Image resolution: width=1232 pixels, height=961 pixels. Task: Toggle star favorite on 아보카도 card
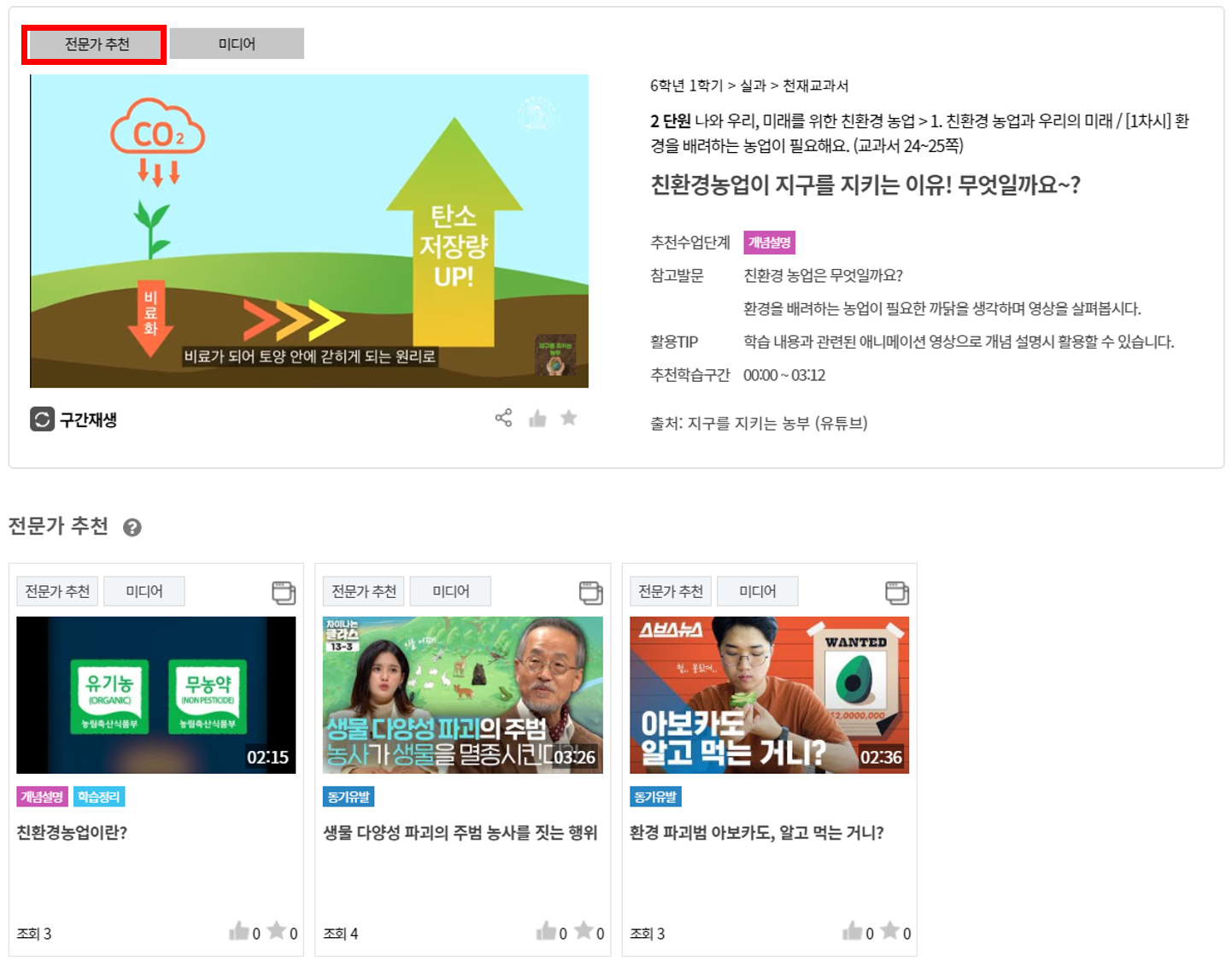click(x=890, y=930)
